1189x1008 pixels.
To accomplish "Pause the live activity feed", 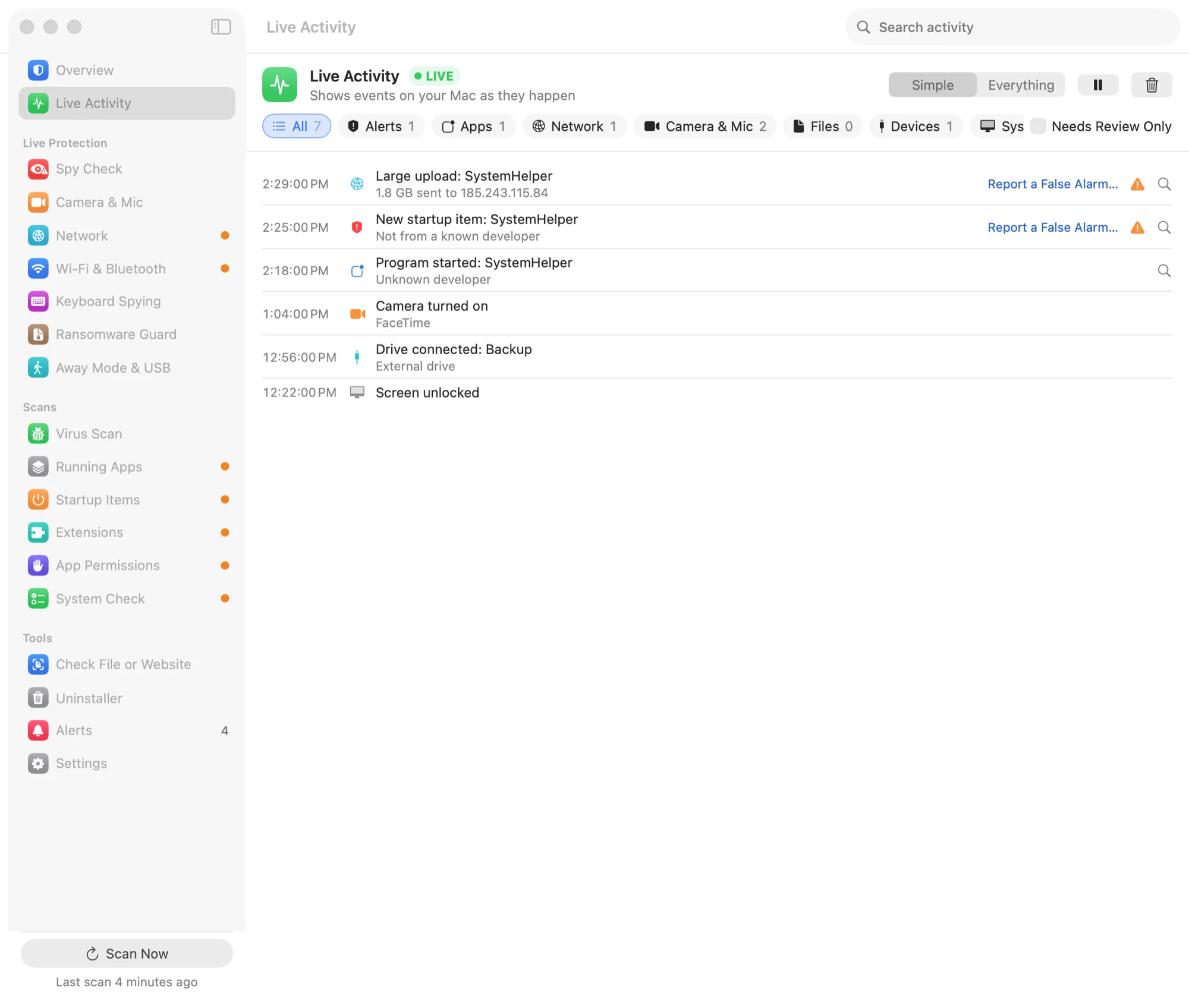I will tap(1097, 85).
